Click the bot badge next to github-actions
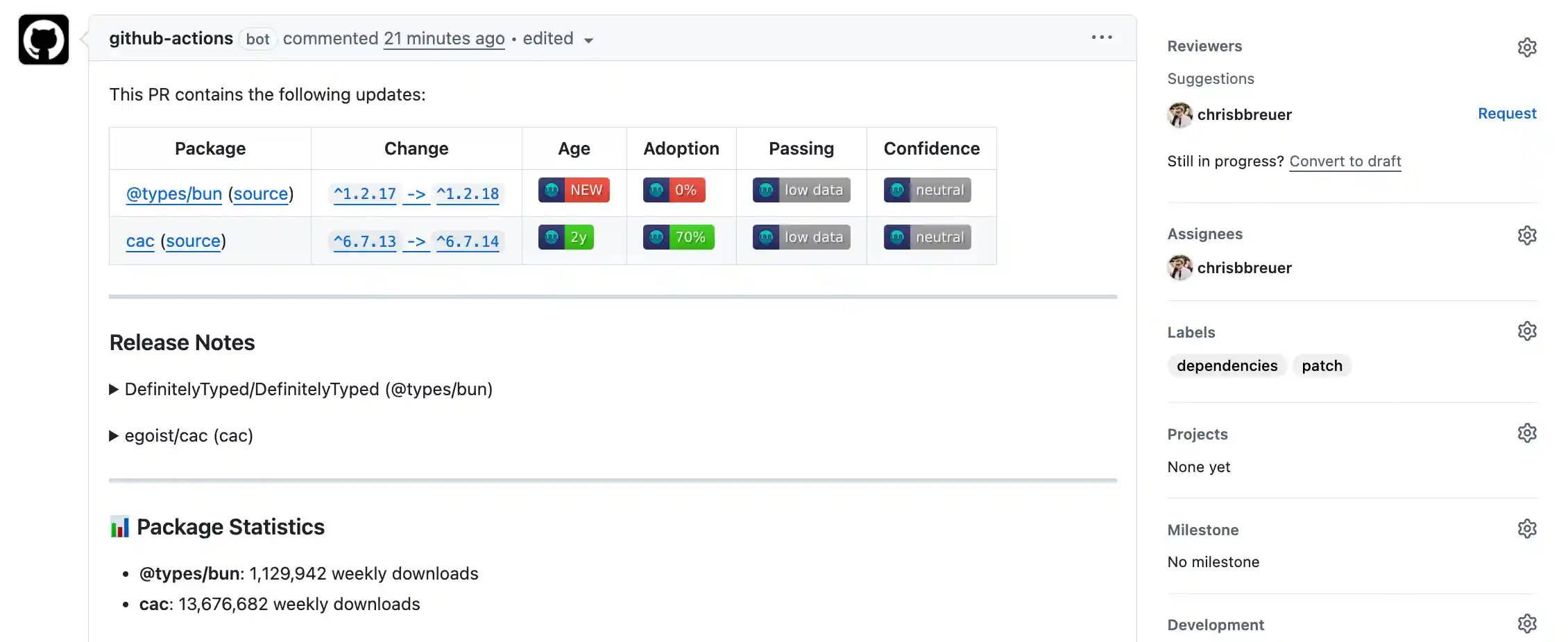This screenshot has width=1568, height=642. (257, 40)
